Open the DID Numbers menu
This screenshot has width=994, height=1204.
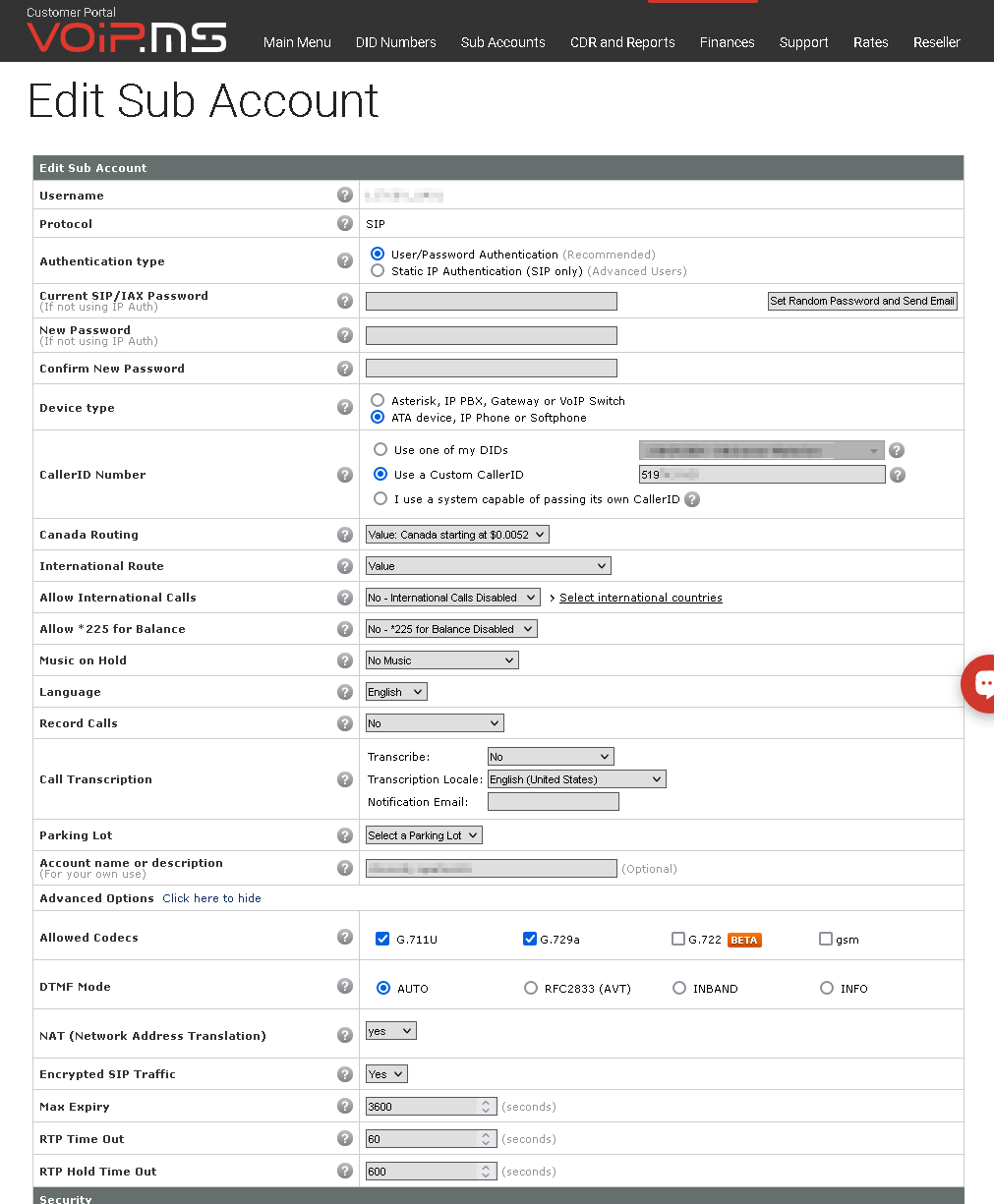click(x=396, y=42)
